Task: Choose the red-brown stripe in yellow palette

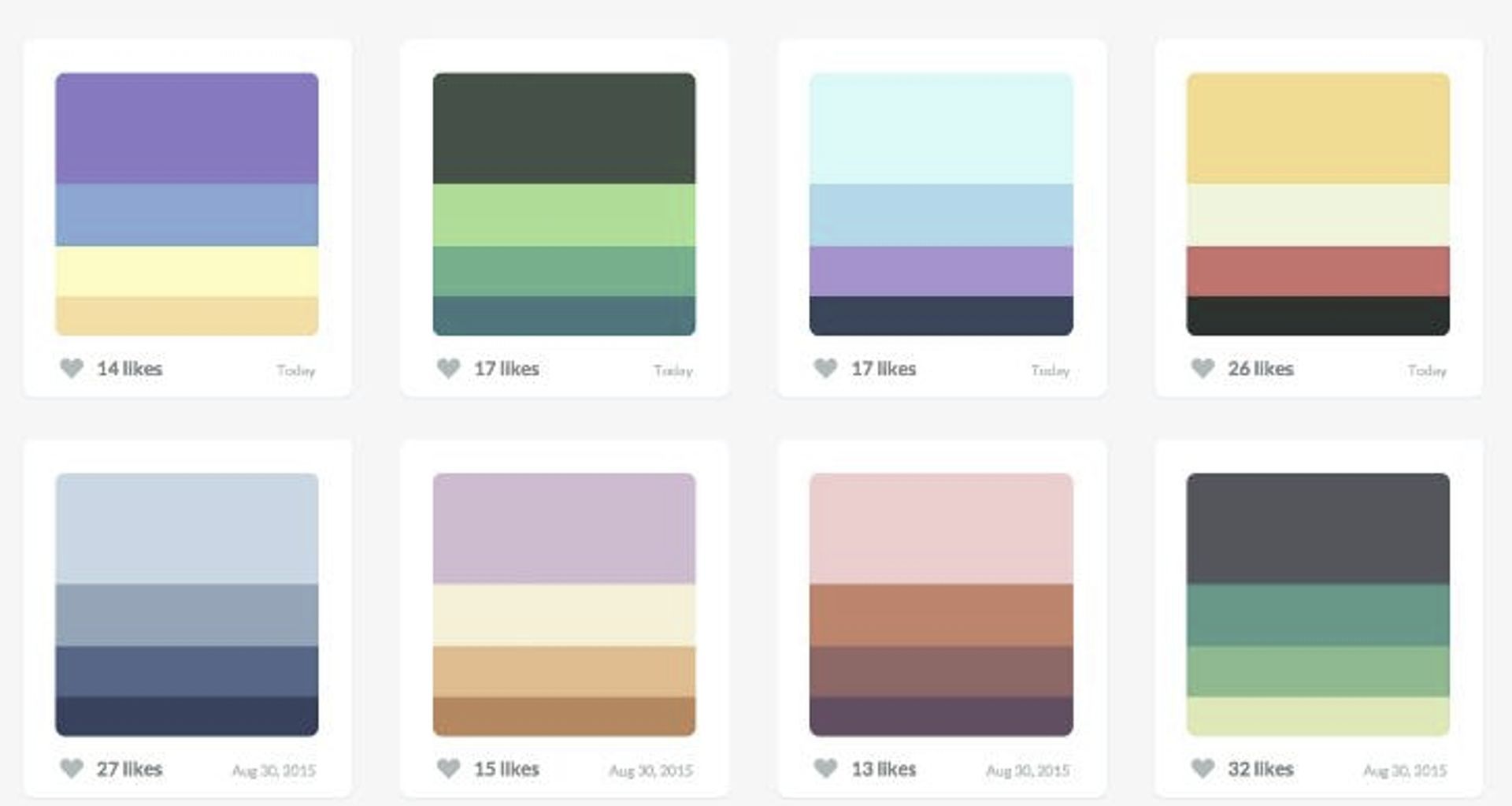Action: click(x=1318, y=271)
